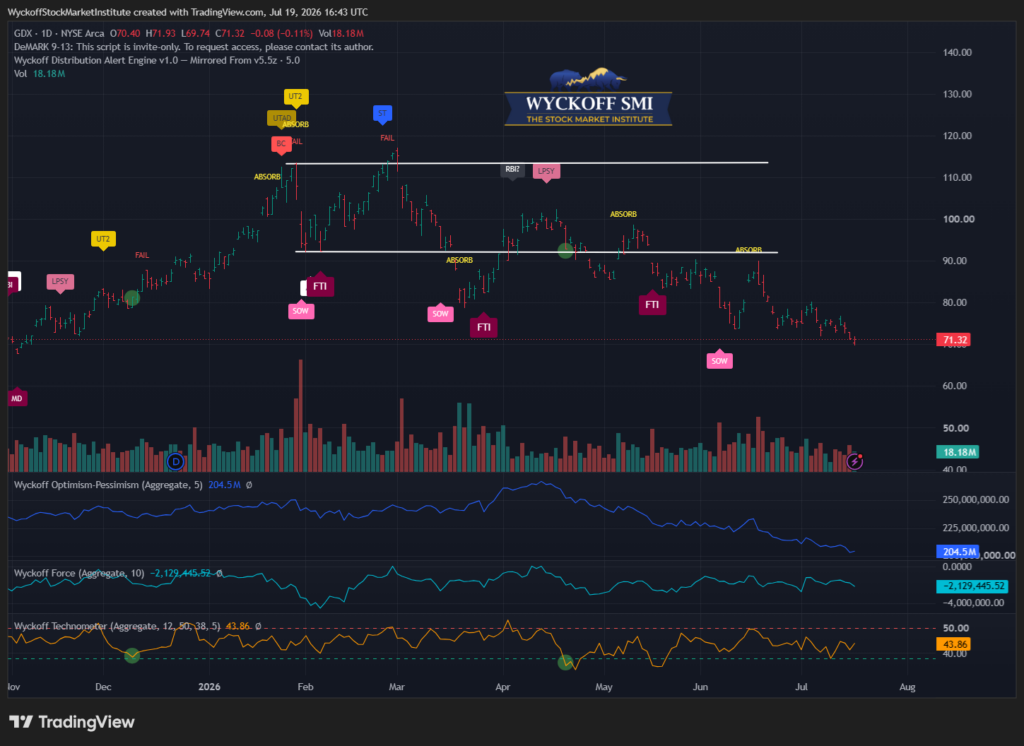Click the blue 204.5M value label

tap(957, 552)
